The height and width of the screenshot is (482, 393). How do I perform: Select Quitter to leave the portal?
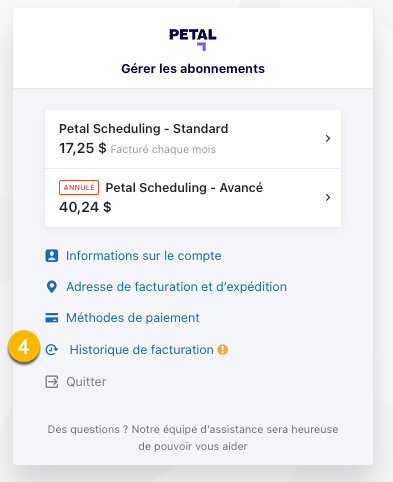[86, 382]
